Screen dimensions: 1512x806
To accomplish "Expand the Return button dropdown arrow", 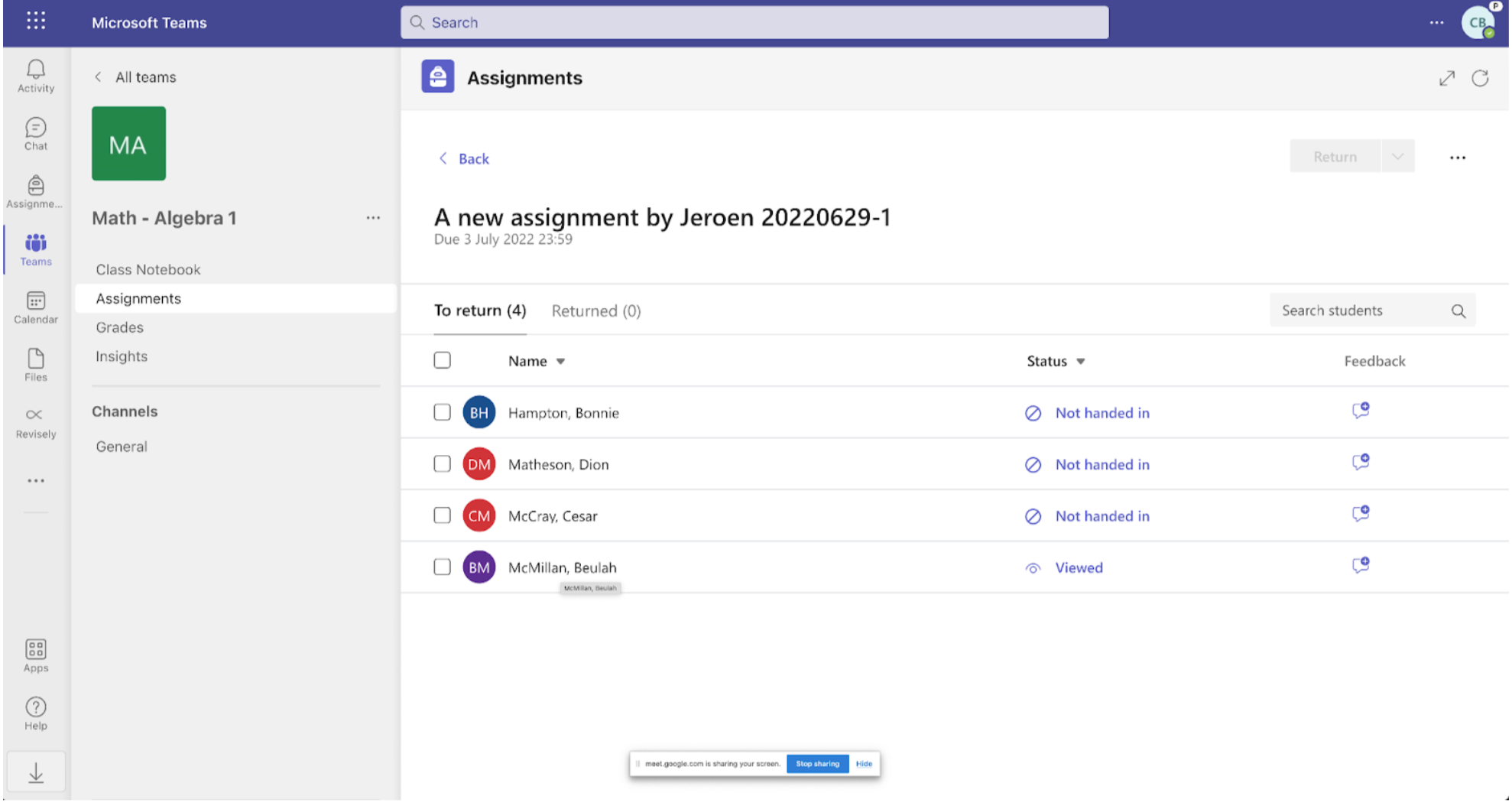I will click(x=1397, y=157).
